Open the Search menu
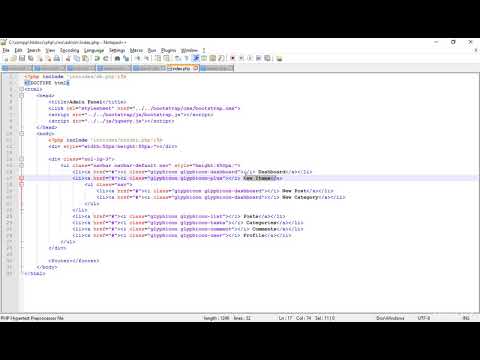The width and height of the screenshot is (480, 360). pyautogui.click(x=34, y=50)
